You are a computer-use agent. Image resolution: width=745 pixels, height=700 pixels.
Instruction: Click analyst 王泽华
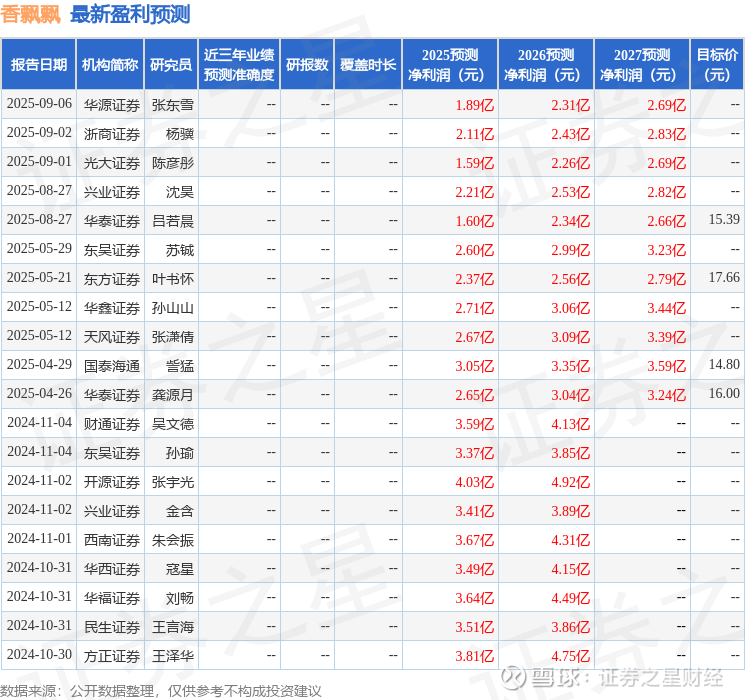(x=173, y=656)
